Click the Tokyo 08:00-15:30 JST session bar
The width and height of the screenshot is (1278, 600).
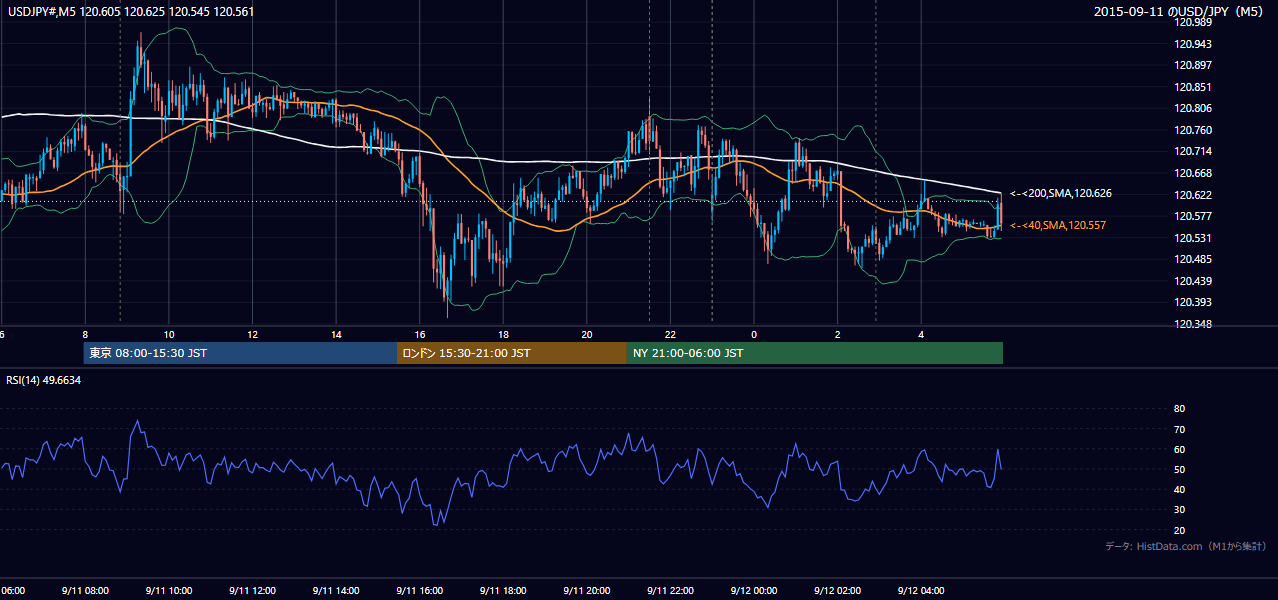pyautogui.click(x=240, y=353)
